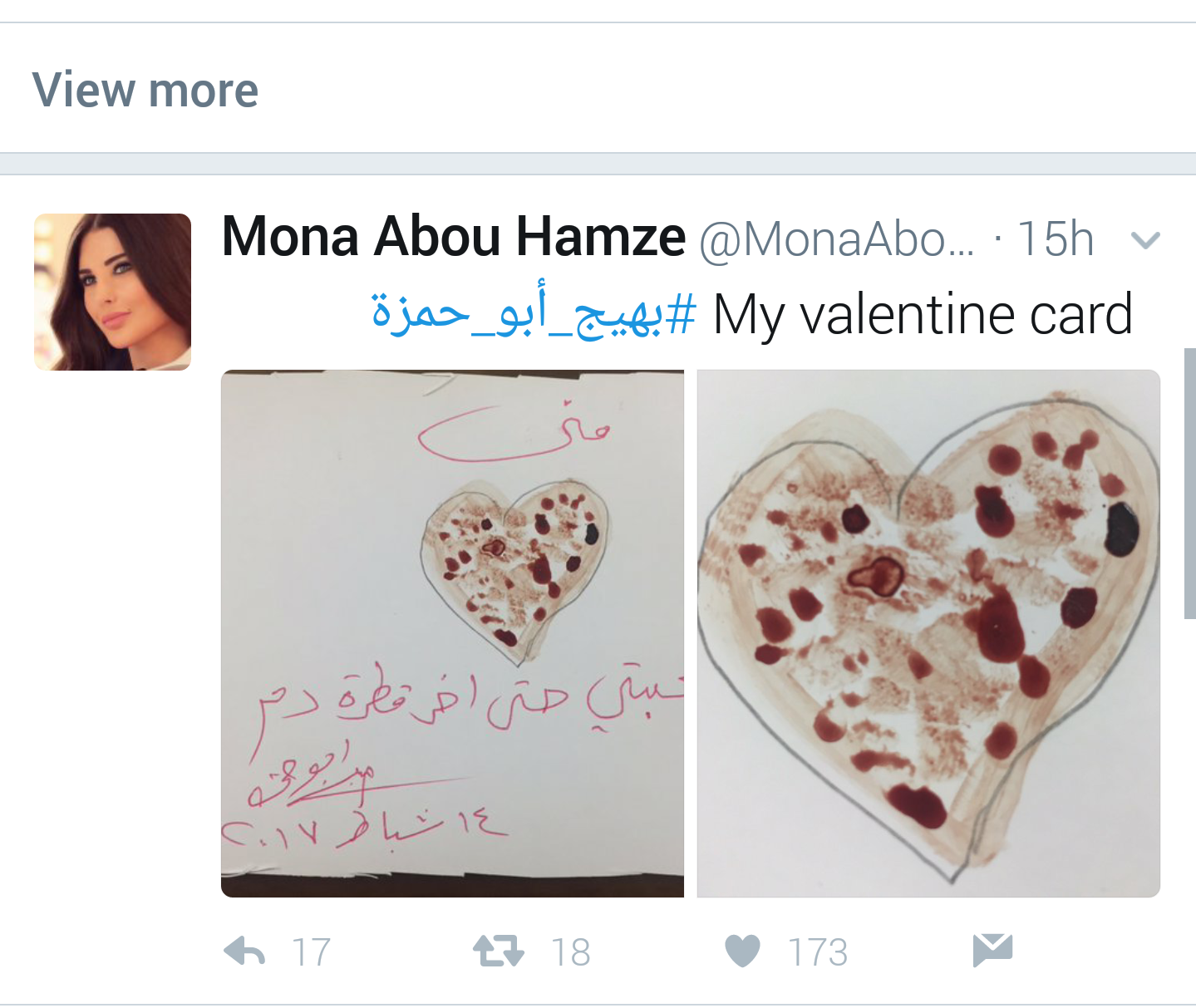Viewport: 1196px width, 1008px height.
Task: Open the Arabic hashtag link
Action: pyautogui.click(x=534, y=315)
